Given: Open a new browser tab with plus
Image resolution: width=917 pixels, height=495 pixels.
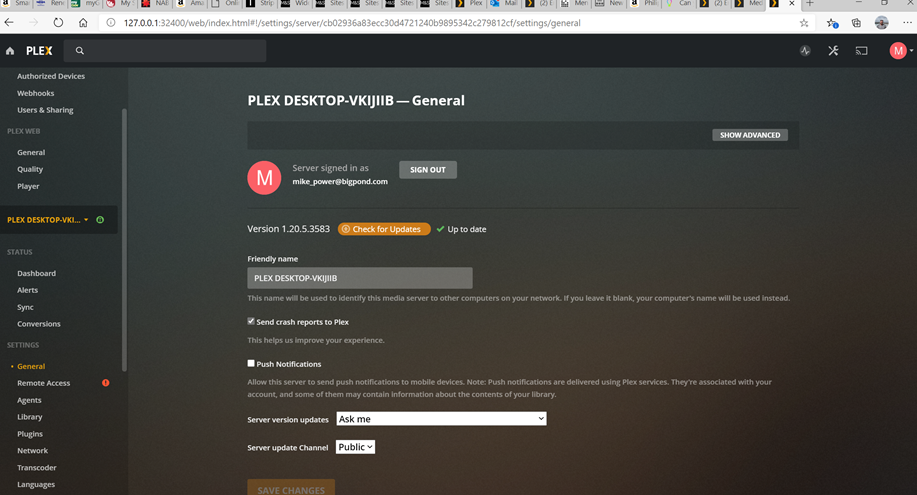Looking at the screenshot, I should tap(810, 4).
